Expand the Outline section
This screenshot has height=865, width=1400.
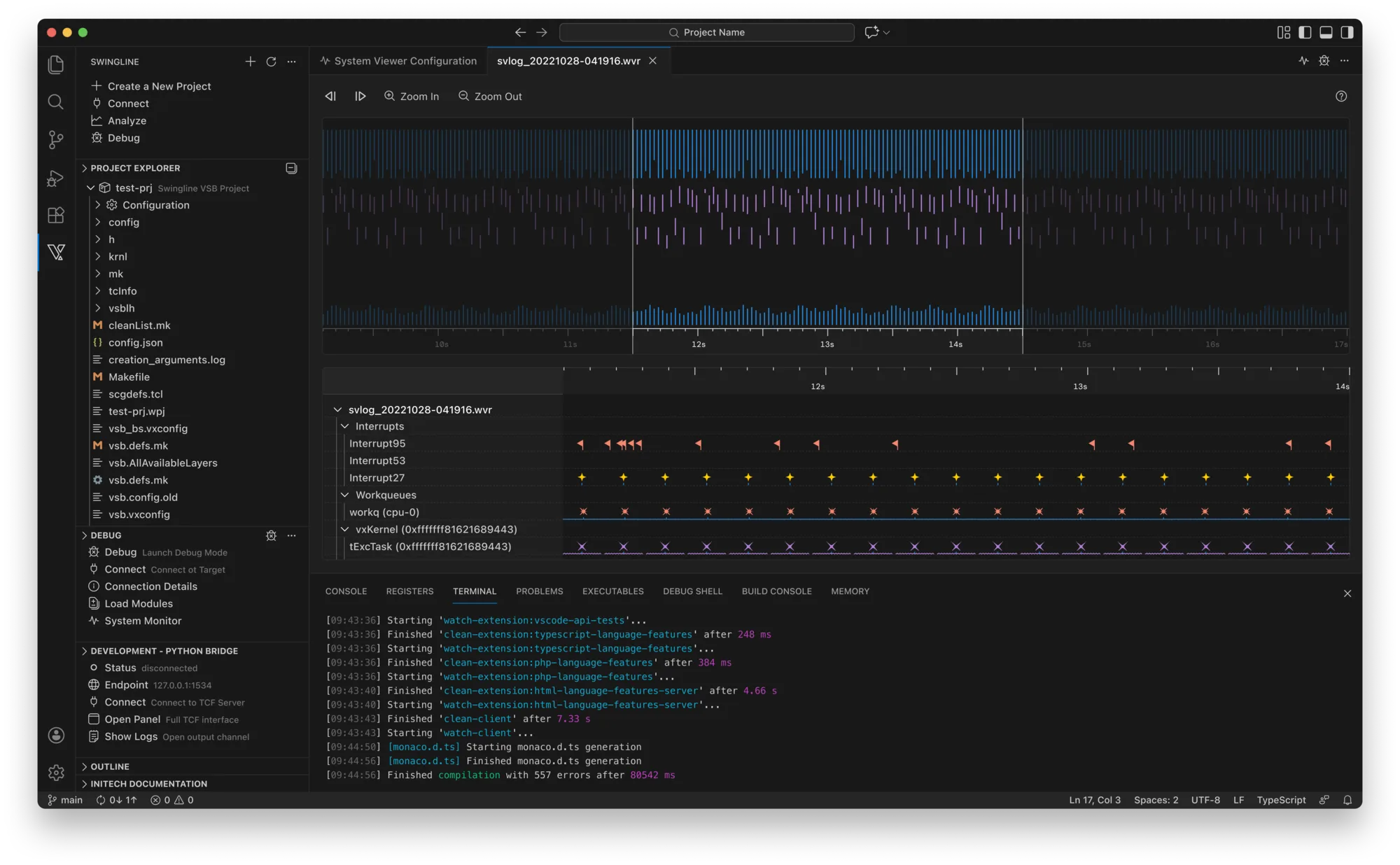tap(85, 766)
